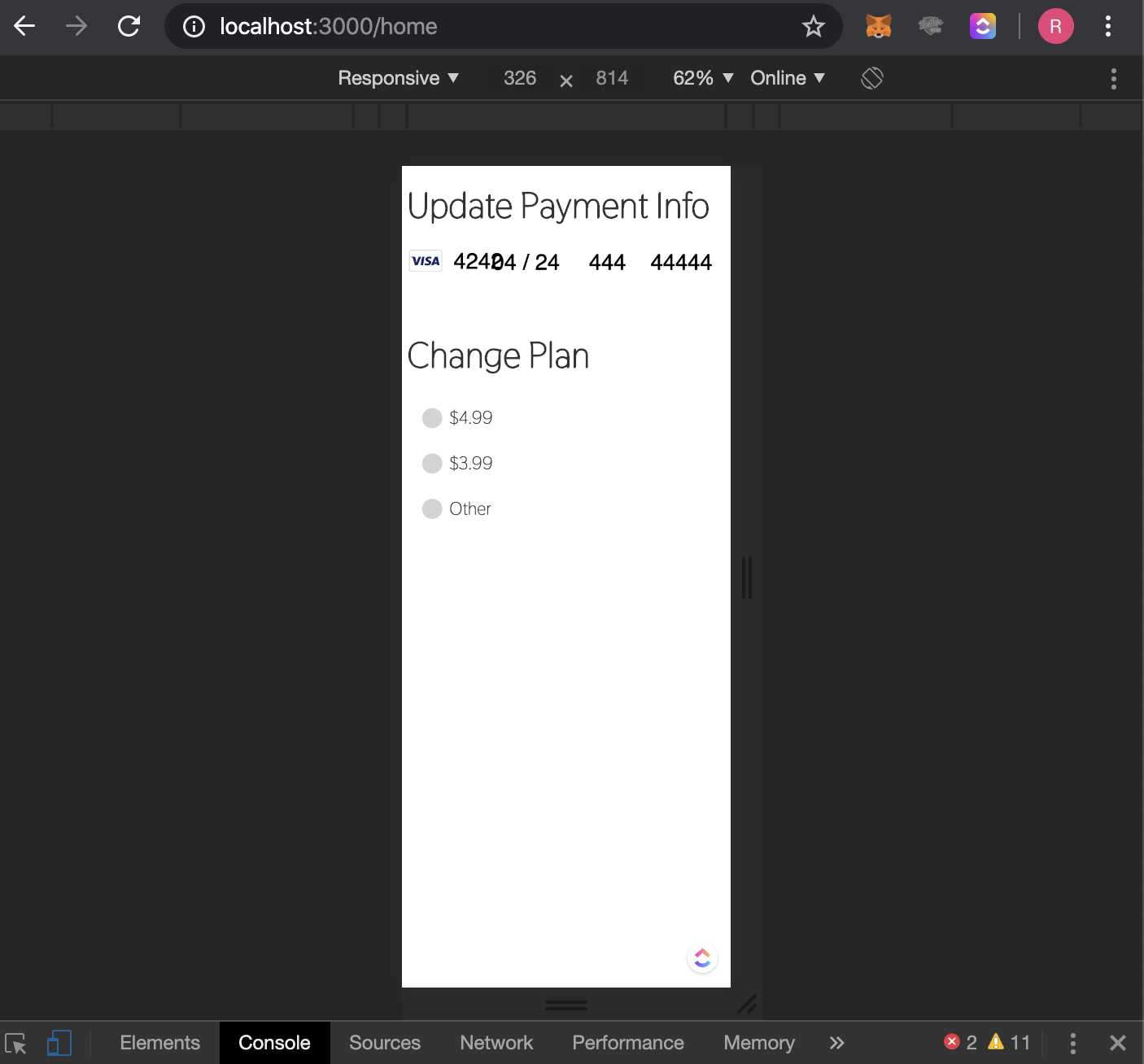
Task: Switch to the Network tab
Action: [496, 1043]
